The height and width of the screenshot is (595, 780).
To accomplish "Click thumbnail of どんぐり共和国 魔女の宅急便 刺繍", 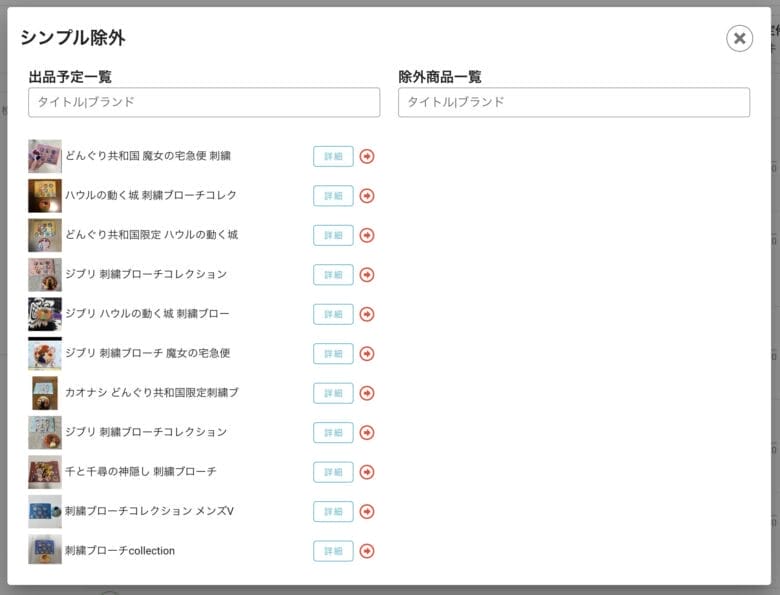I will point(45,156).
